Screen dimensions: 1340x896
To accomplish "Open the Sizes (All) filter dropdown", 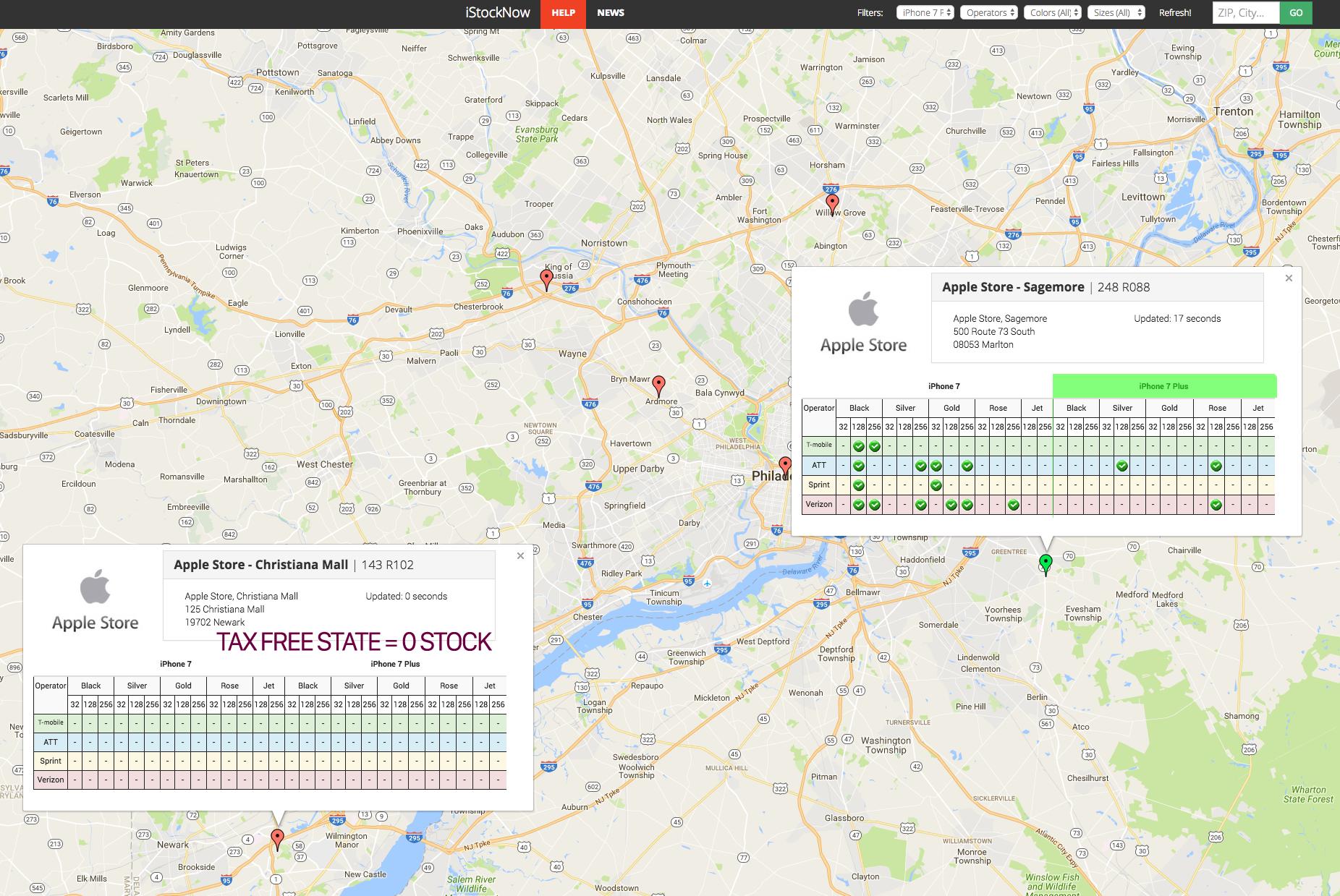I will point(1116,12).
